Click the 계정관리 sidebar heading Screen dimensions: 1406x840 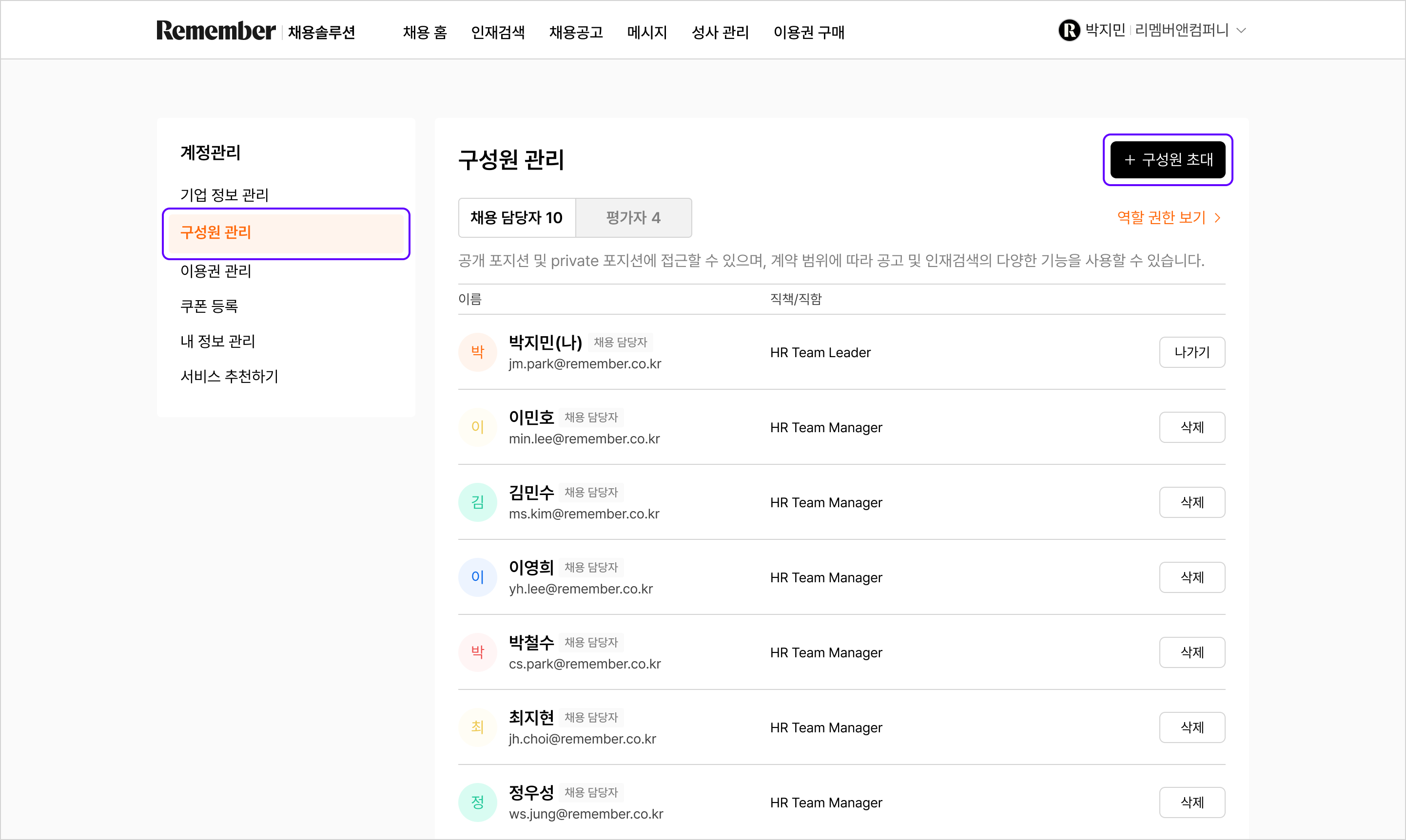[210, 153]
